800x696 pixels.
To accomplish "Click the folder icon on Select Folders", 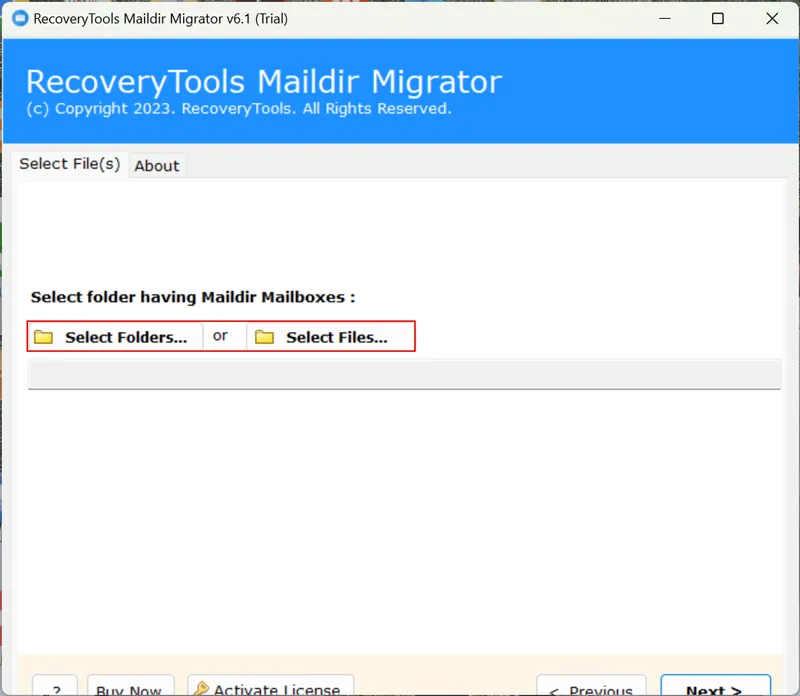I will coord(43,337).
